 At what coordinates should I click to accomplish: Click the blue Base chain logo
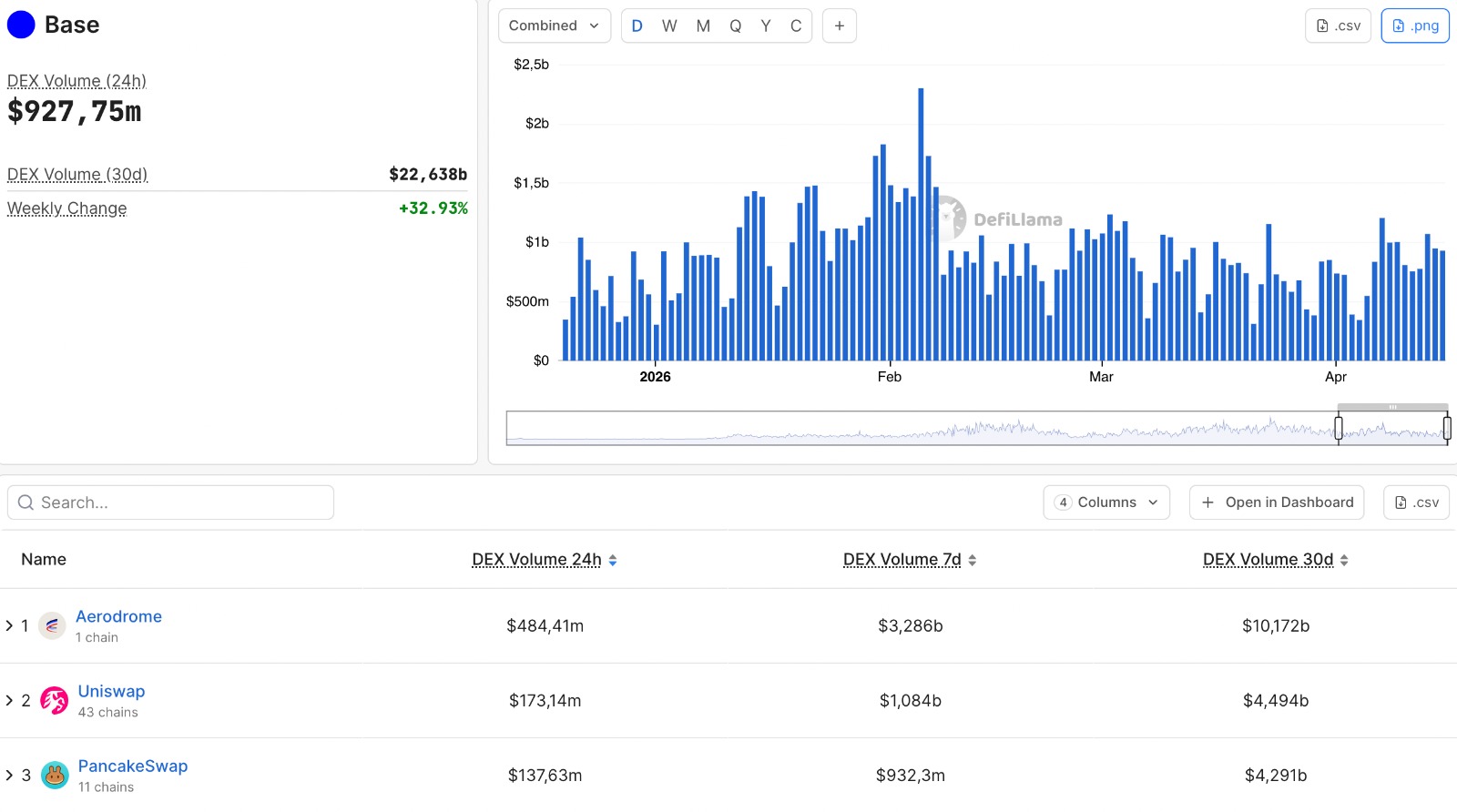tap(21, 25)
